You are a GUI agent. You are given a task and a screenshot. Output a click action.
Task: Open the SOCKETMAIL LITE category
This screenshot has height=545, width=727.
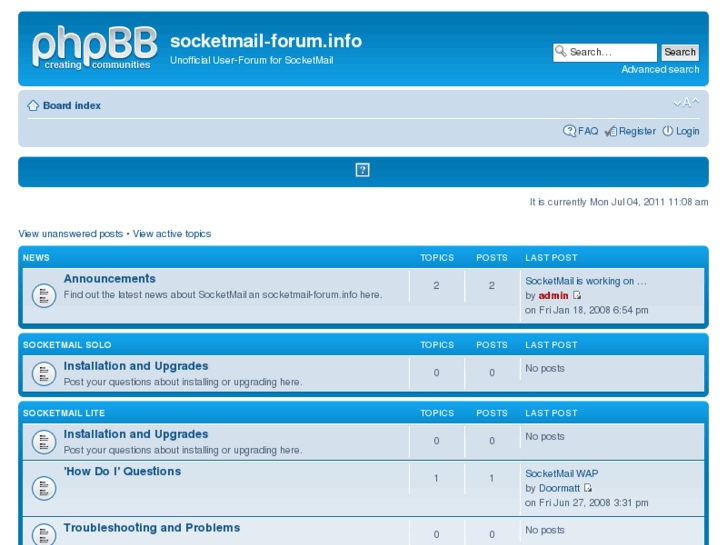64,413
